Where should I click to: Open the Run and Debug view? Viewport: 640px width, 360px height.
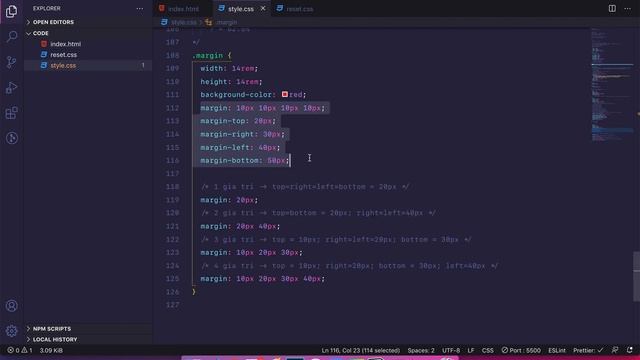pos(11,87)
